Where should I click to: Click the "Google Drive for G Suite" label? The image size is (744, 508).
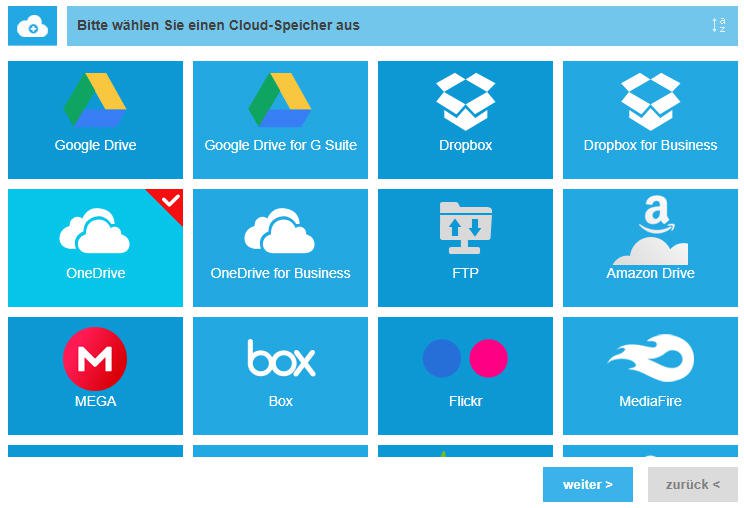point(280,145)
